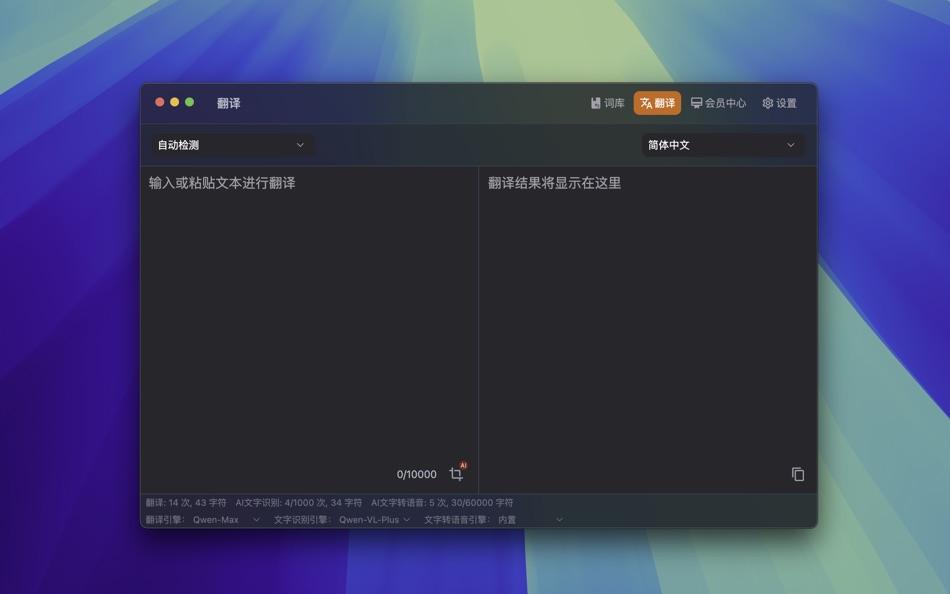Screen dimensions: 950x594
Task: Click AI文字识别: 4/1000 次 statistic
Action: [299, 502]
